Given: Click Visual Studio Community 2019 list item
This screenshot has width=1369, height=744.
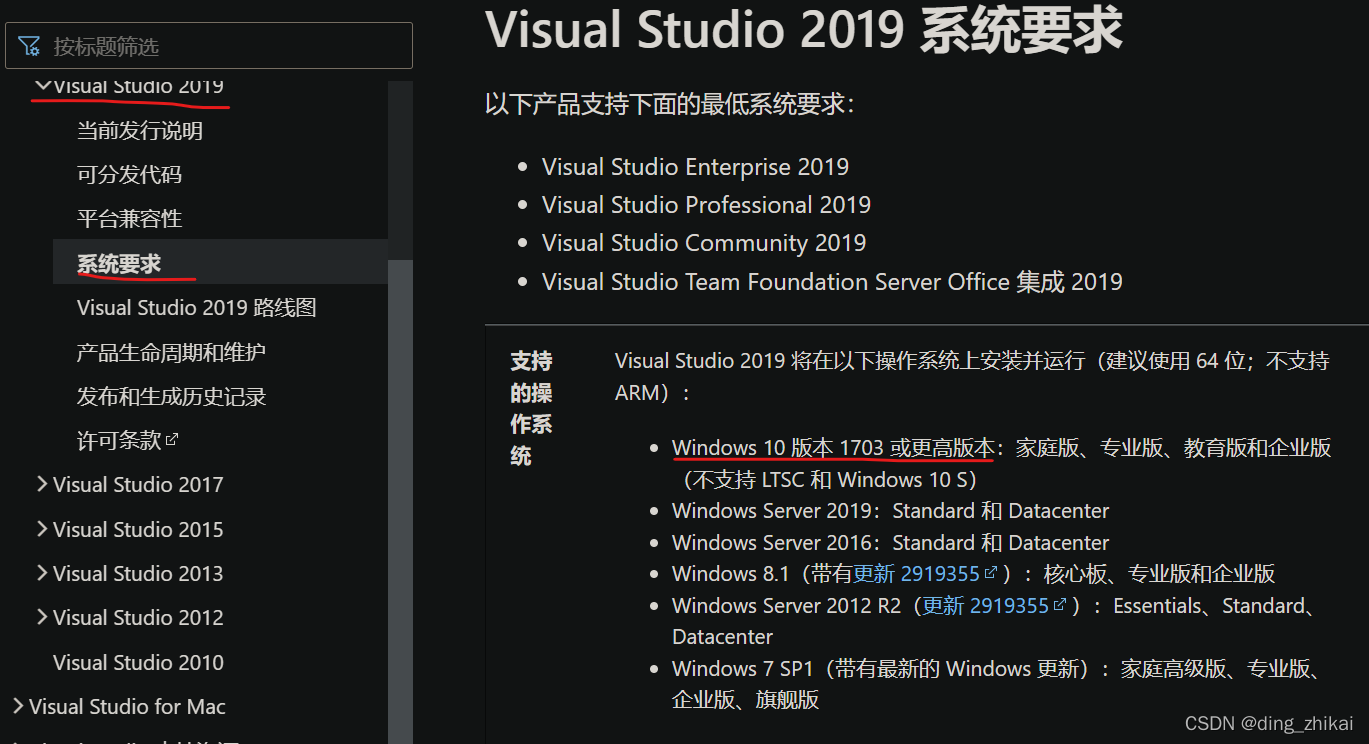Looking at the screenshot, I should pos(704,243).
